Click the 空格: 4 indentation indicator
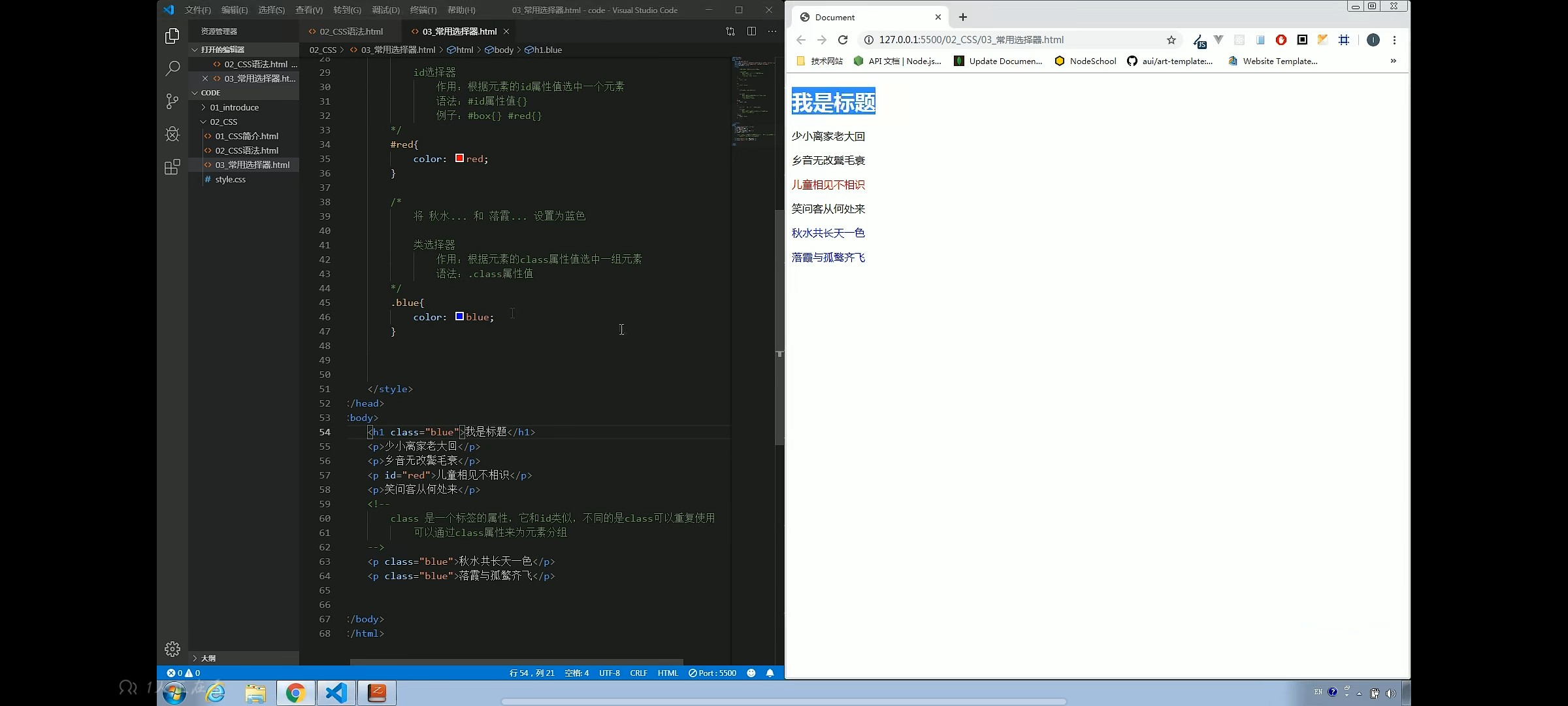Viewport: 1568px width, 706px height. [577, 673]
